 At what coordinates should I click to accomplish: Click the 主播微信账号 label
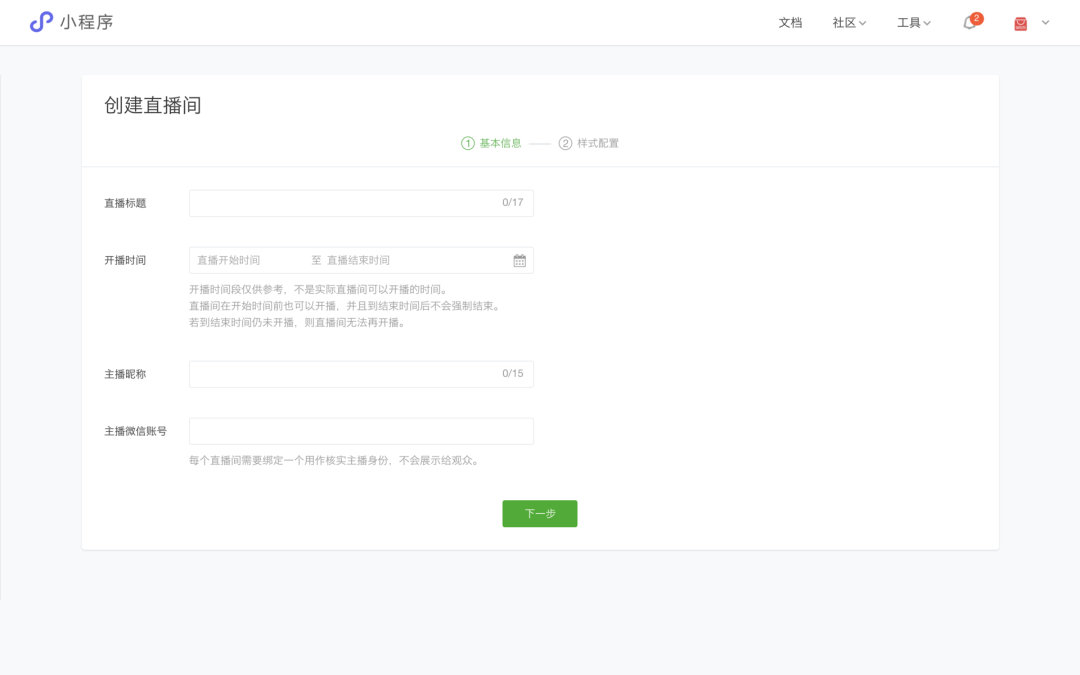point(136,431)
